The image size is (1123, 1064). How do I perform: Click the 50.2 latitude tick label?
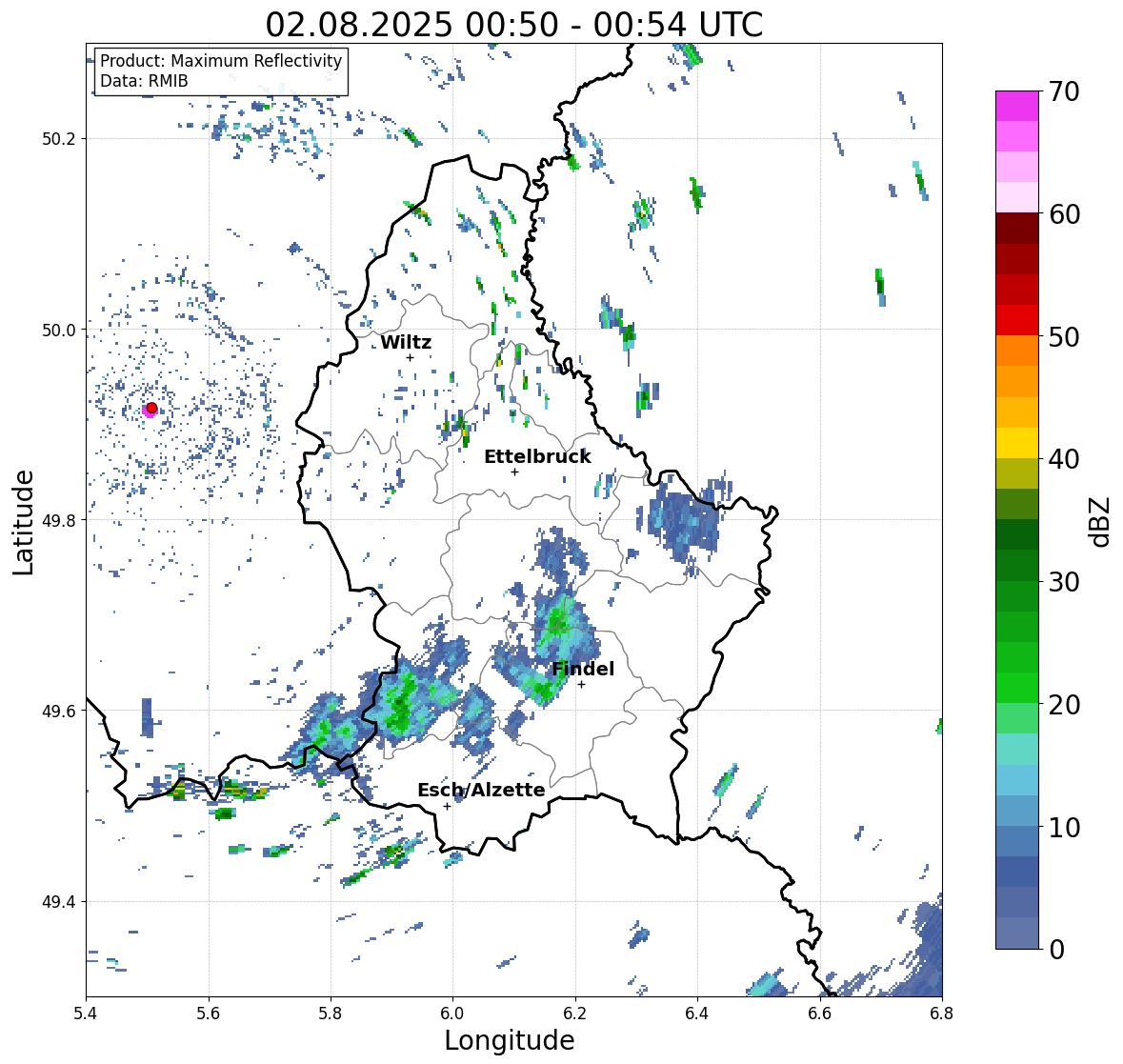[59, 139]
